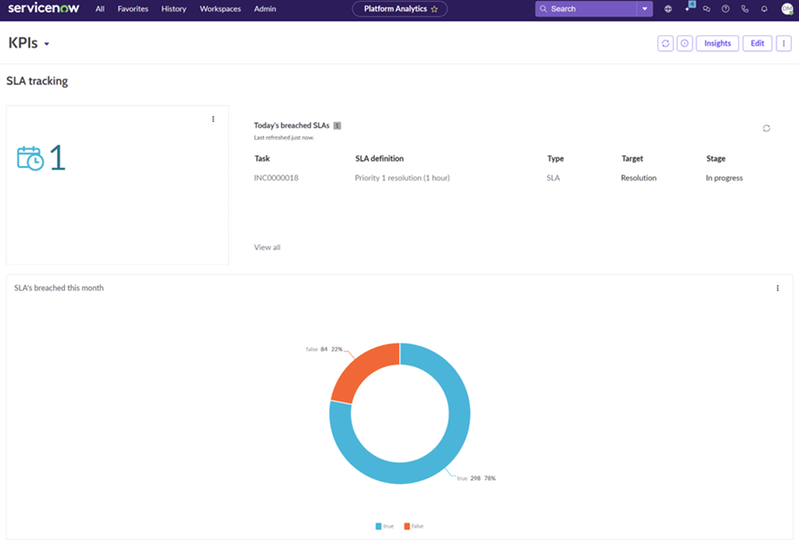Open the search scope dropdown arrow
The image size is (799, 548).
click(x=645, y=9)
